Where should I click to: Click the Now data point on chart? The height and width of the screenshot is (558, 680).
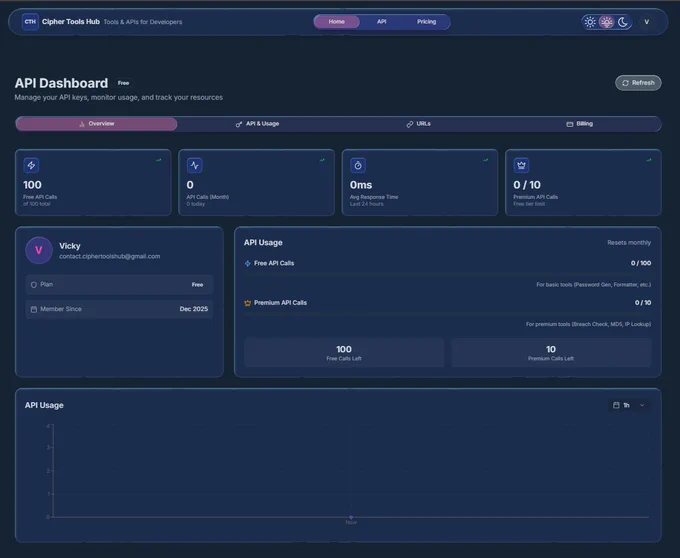tap(351, 517)
